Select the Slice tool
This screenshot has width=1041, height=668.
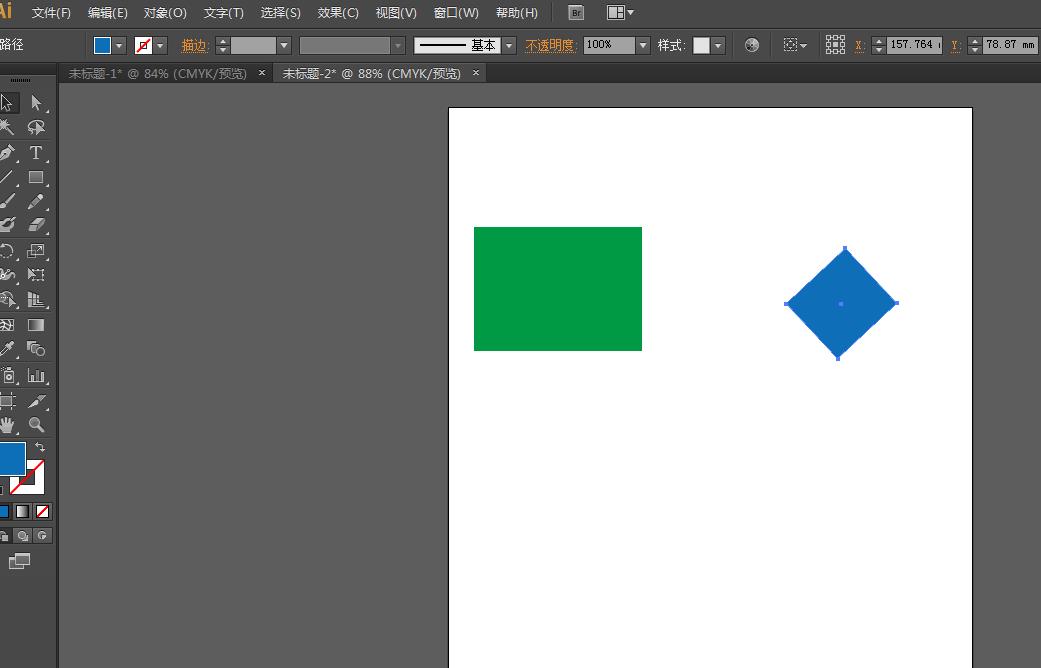pyautogui.click(x=36, y=400)
